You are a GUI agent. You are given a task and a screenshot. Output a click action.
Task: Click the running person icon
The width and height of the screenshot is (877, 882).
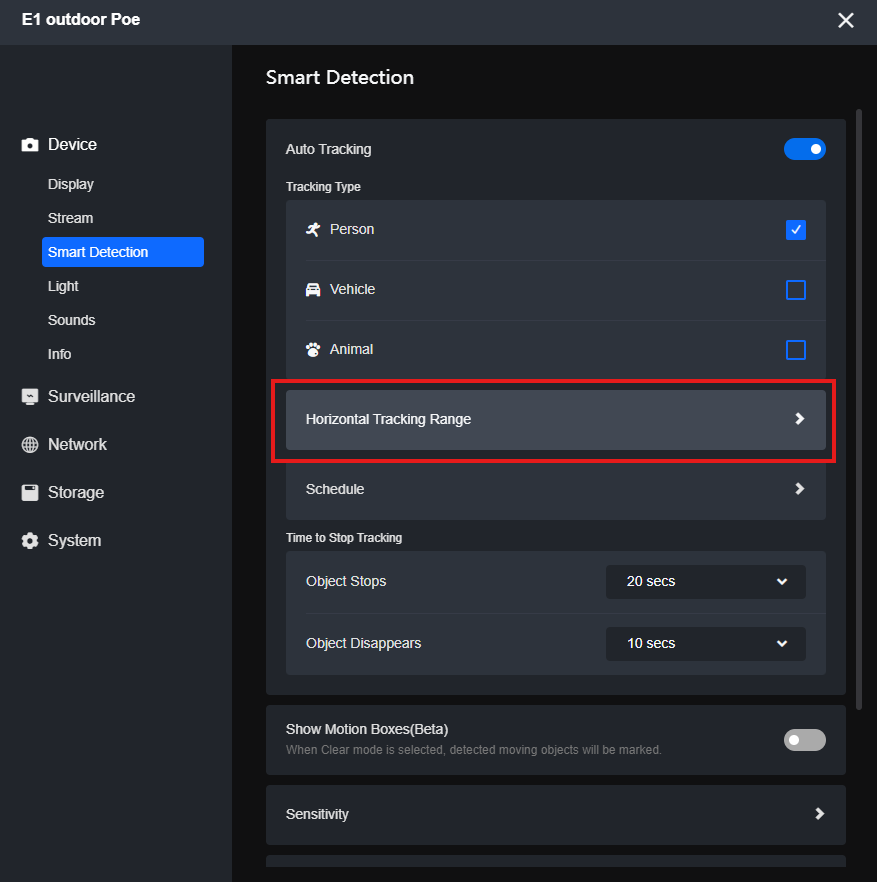313,230
